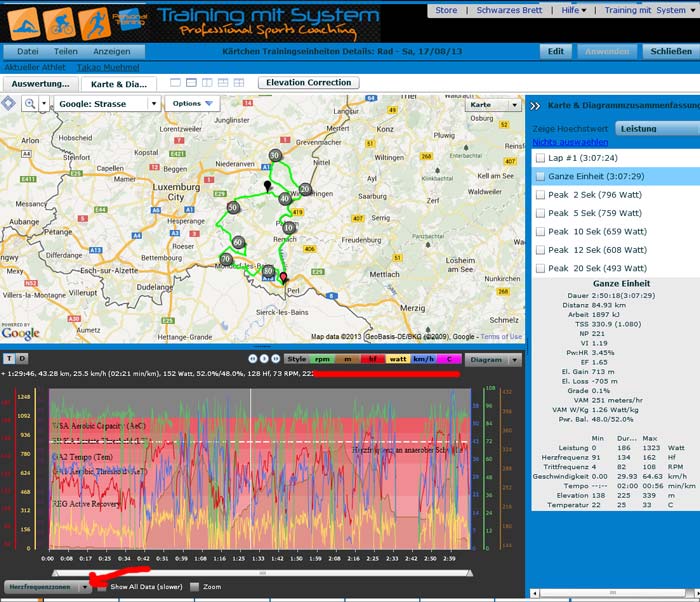700x602 pixels.
Task: Open the map Options dropdown
Action: pyautogui.click(x=192, y=104)
